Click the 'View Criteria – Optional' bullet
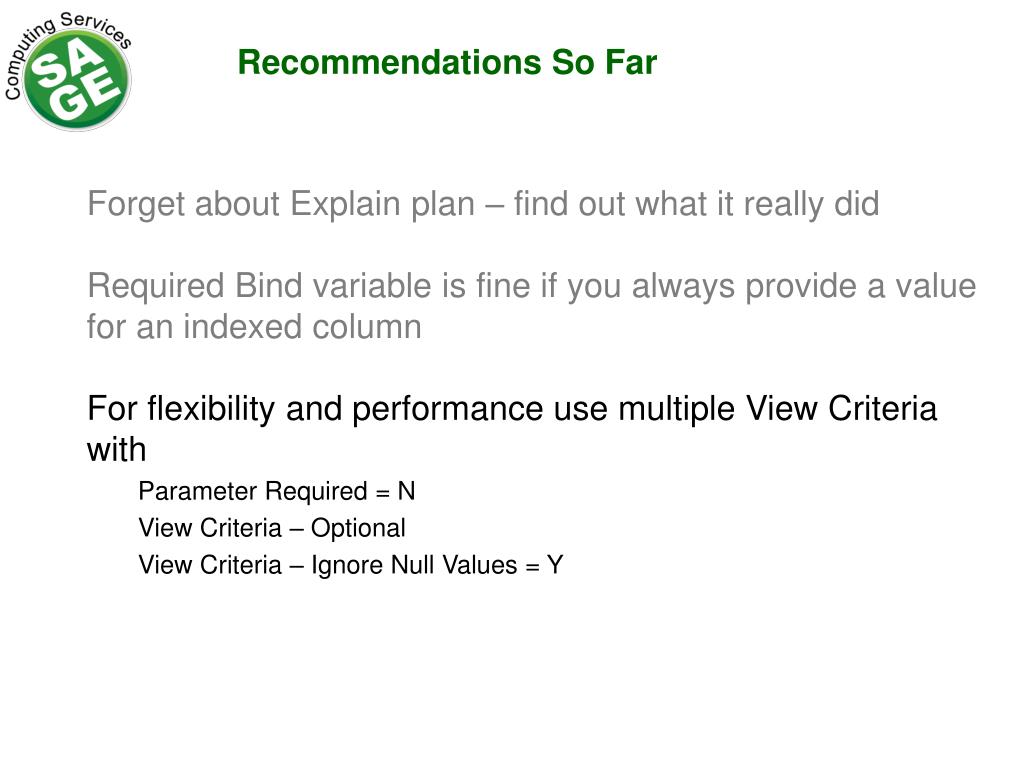The width and height of the screenshot is (1024, 768). (272, 528)
